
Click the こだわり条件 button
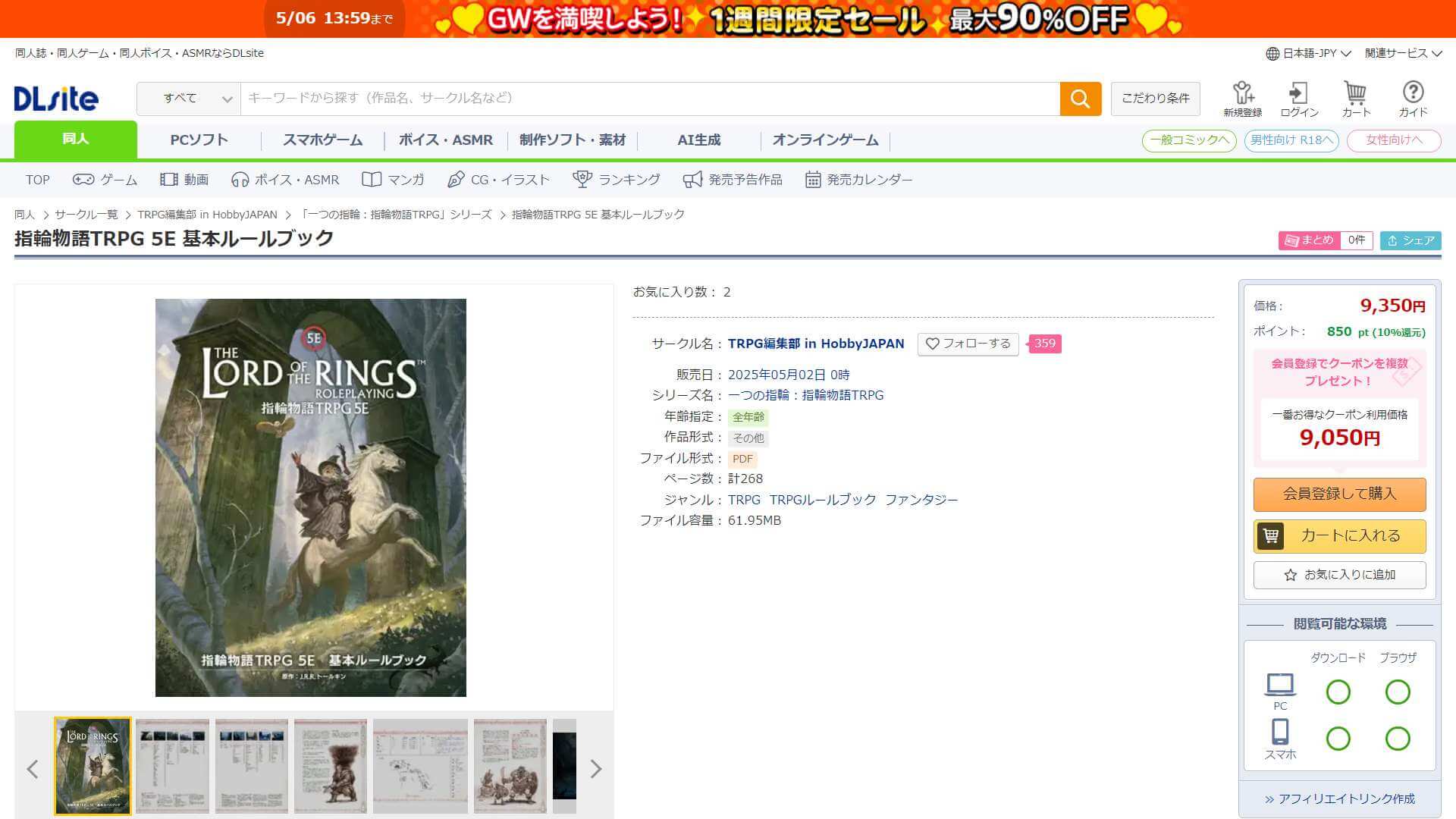point(1156,99)
